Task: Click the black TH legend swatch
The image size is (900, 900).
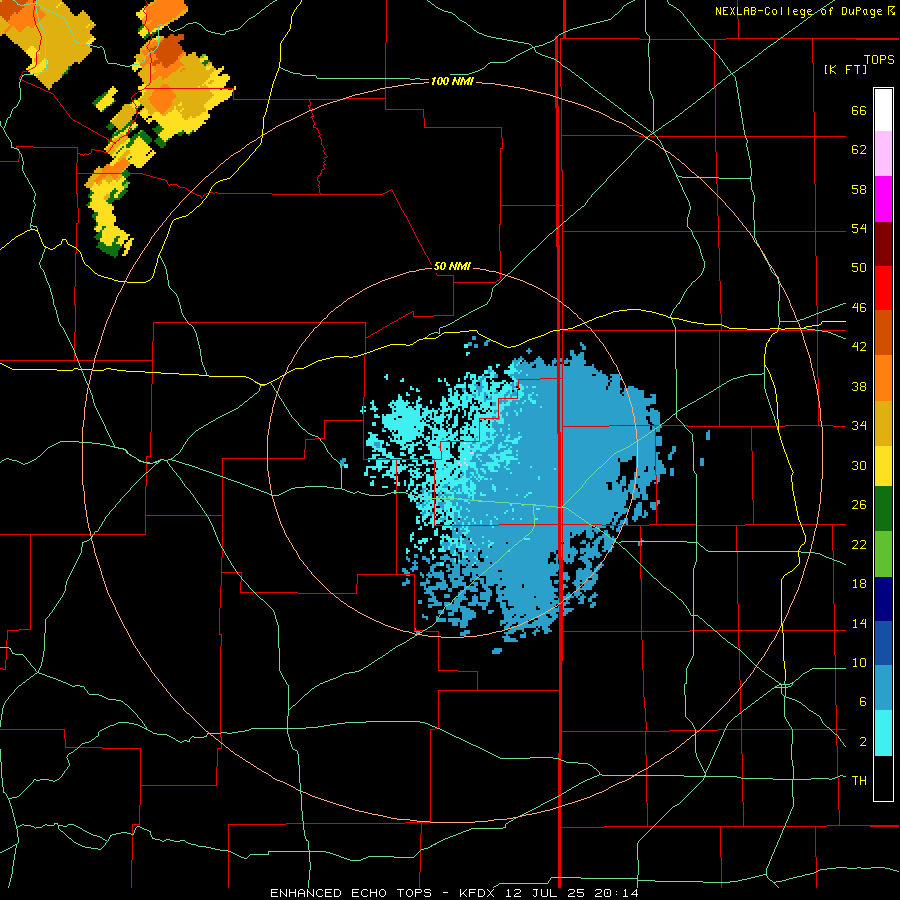Action: [x=883, y=778]
